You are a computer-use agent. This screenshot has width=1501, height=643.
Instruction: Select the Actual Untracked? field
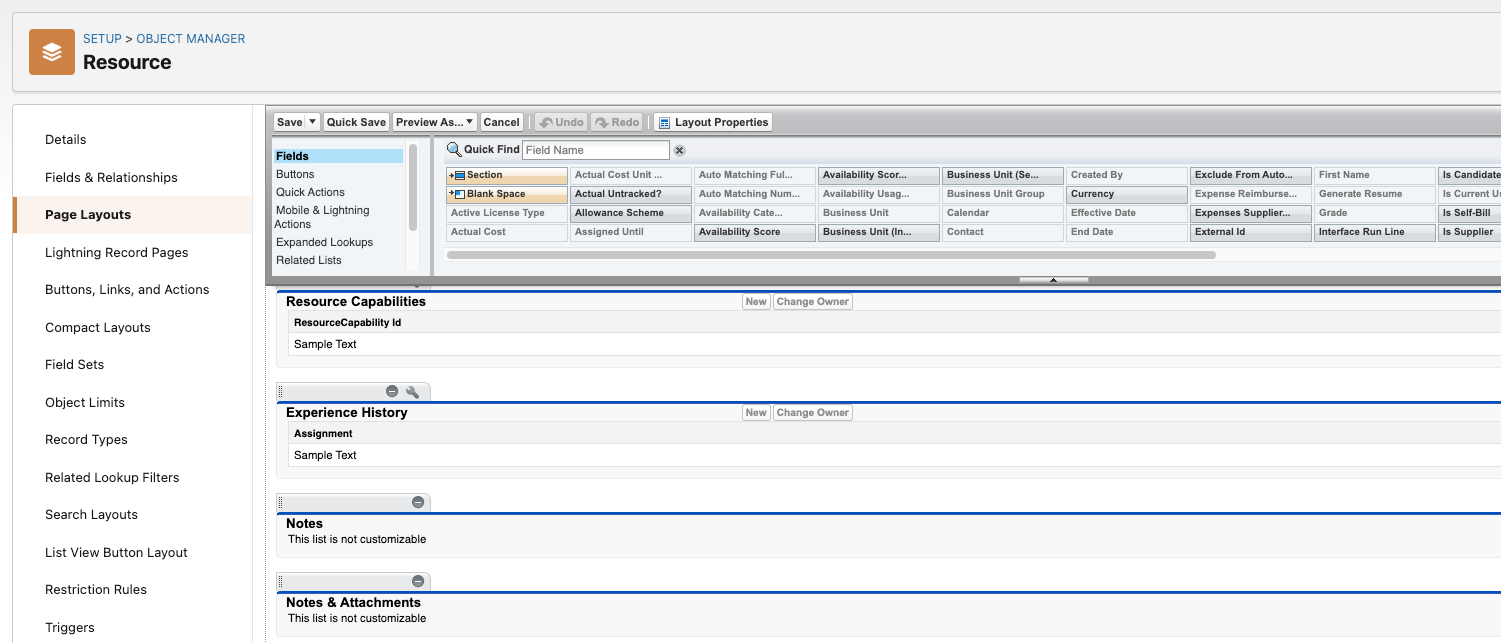631,194
